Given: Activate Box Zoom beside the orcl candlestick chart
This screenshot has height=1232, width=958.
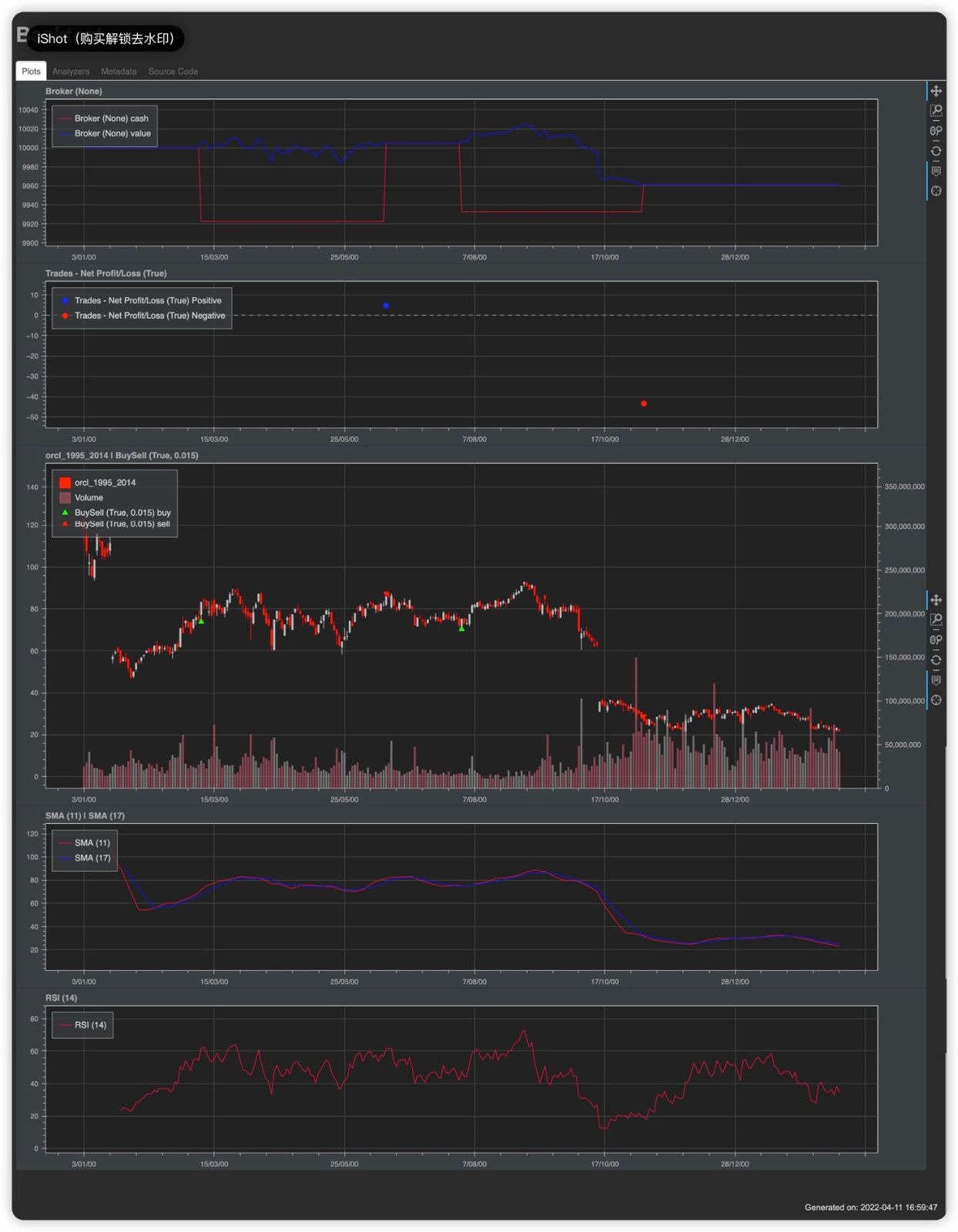Looking at the screenshot, I should [x=936, y=620].
